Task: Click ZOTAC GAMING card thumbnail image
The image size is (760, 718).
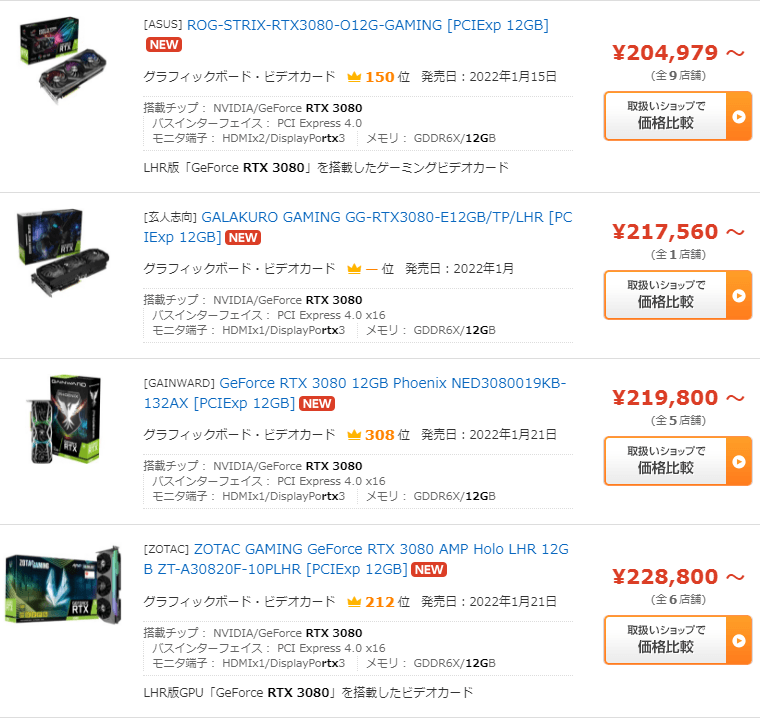Action: [63, 584]
